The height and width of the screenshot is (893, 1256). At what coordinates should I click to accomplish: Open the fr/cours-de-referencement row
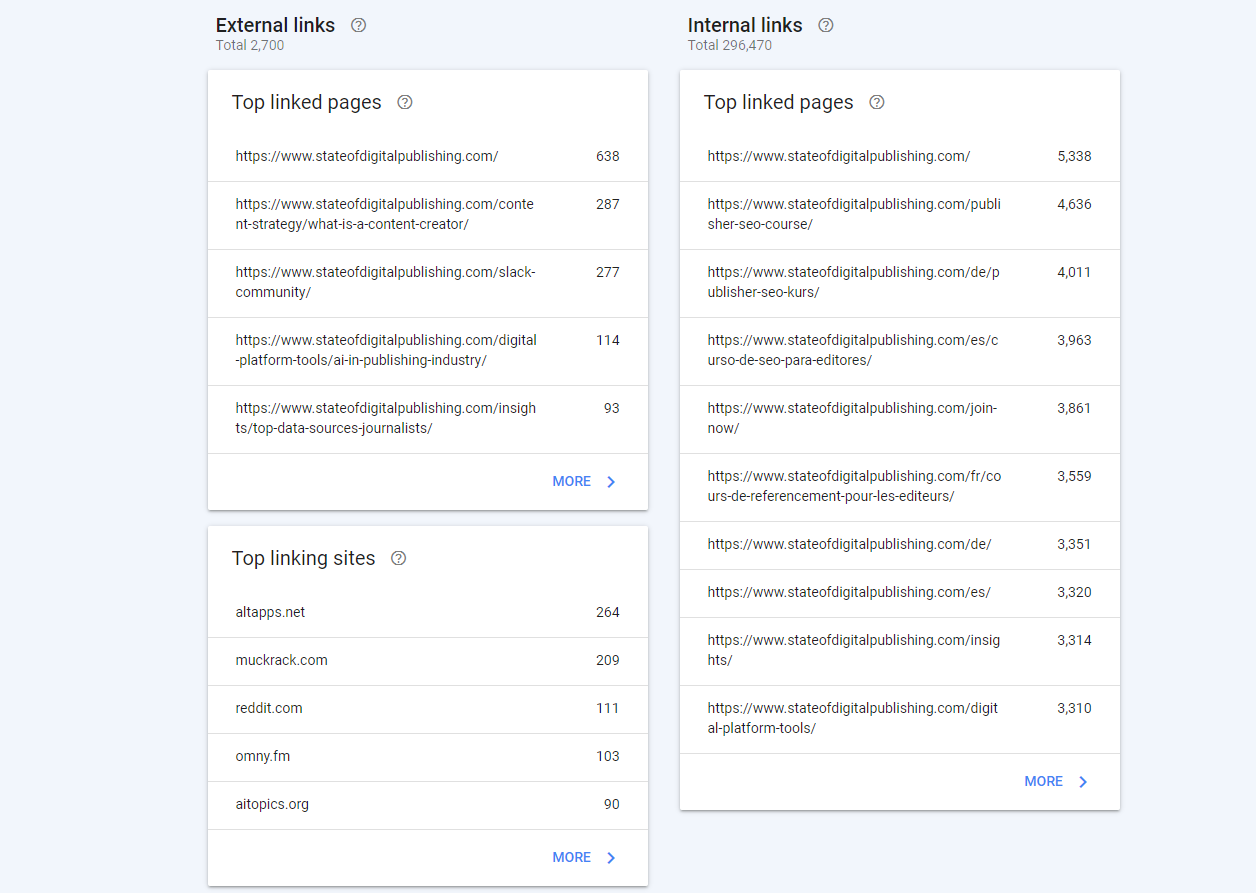pyautogui.click(x=900, y=487)
